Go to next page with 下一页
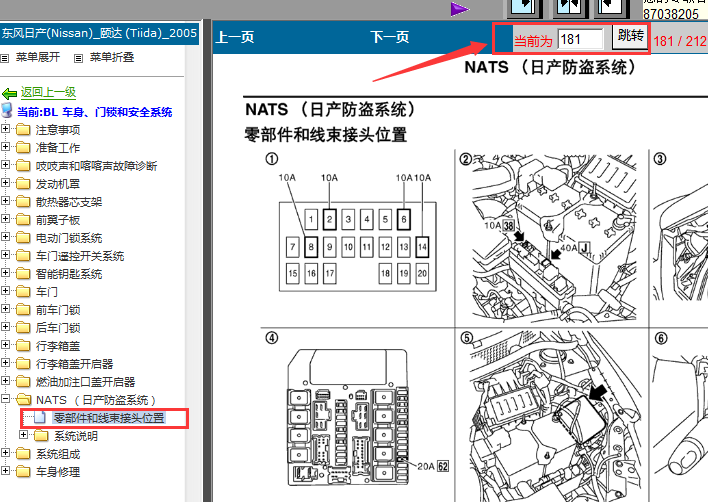The height and width of the screenshot is (502, 708). tap(390, 37)
